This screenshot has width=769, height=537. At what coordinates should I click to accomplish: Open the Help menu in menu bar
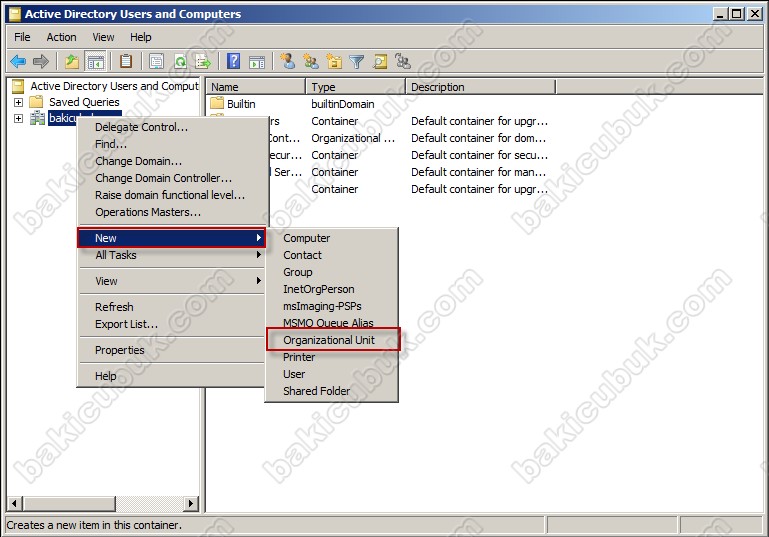pyautogui.click(x=141, y=37)
